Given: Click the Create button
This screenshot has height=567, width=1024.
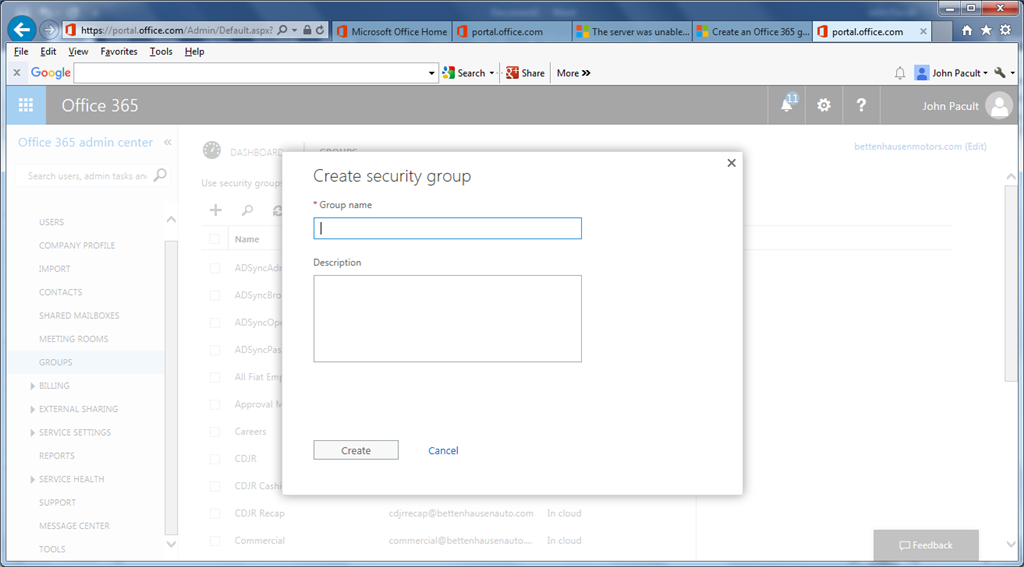Looking at the screenshot, I should coord(356,450).
